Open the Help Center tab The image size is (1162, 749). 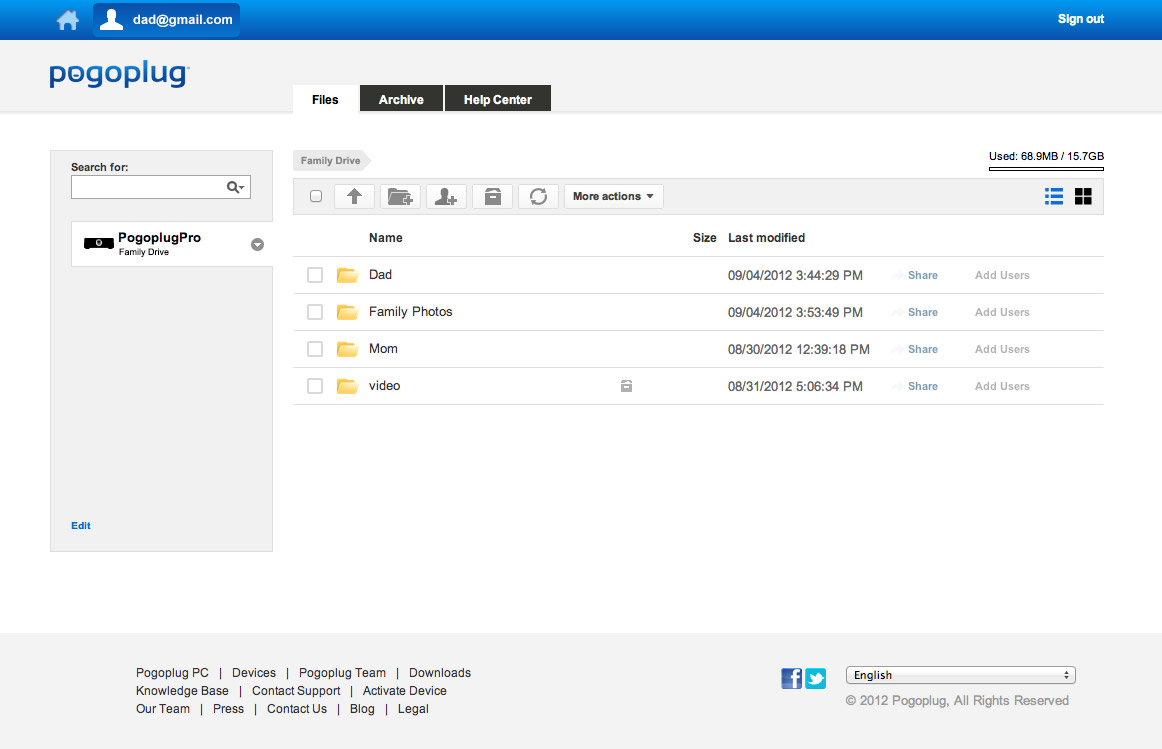click(x=497, y=100)
